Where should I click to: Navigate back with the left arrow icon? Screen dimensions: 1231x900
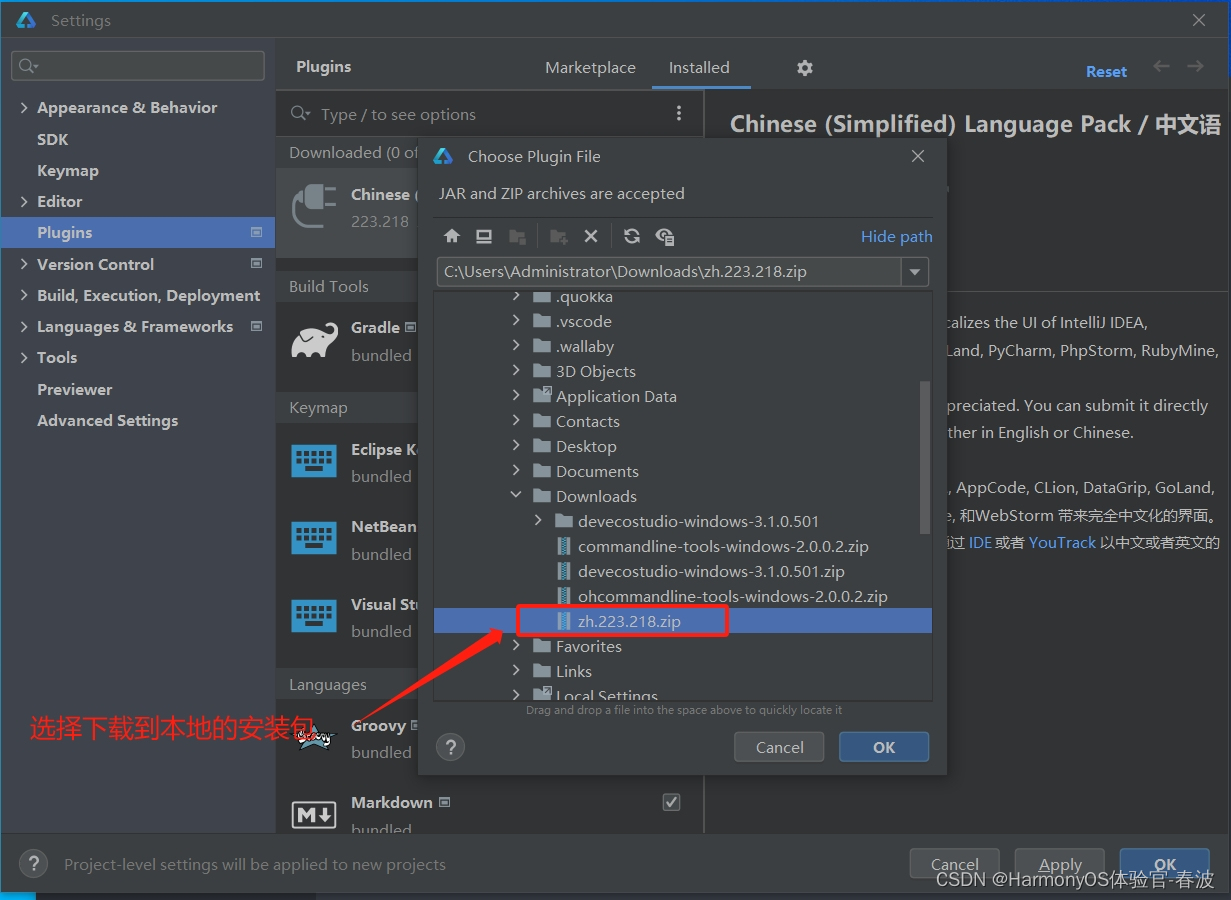click(x=1161, y=66)
